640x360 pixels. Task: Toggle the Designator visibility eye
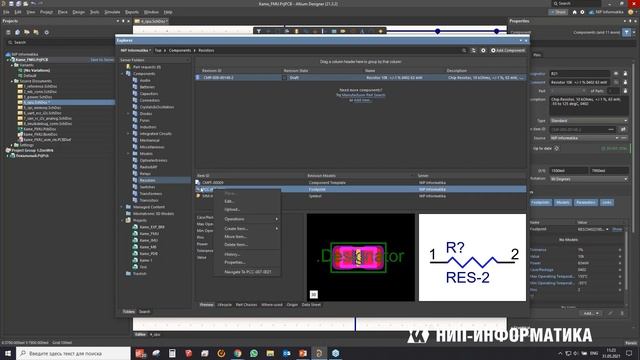616,74
